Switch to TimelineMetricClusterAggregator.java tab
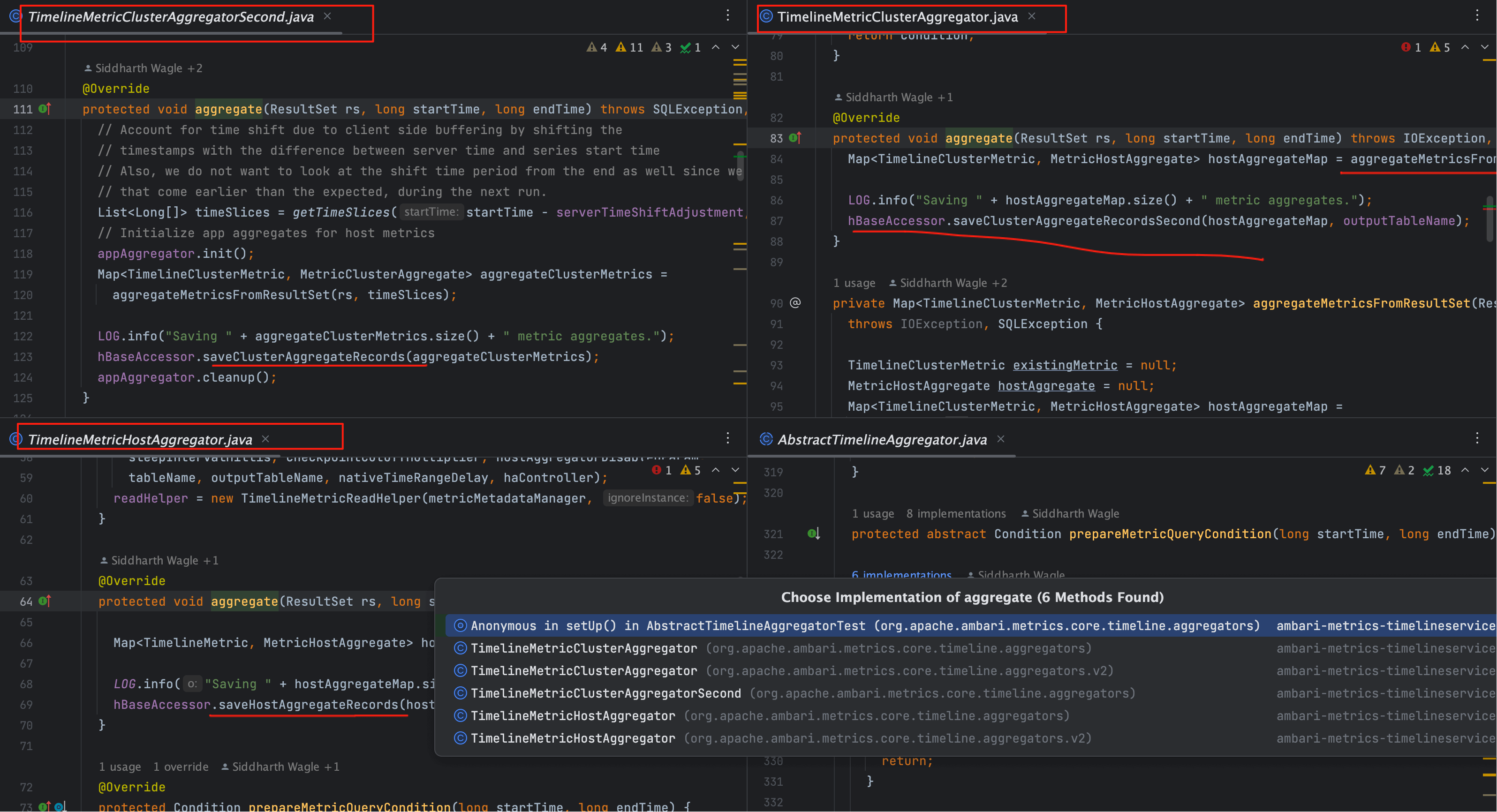This screenshot has height=812, width=1497. click(x=897, y=17)
